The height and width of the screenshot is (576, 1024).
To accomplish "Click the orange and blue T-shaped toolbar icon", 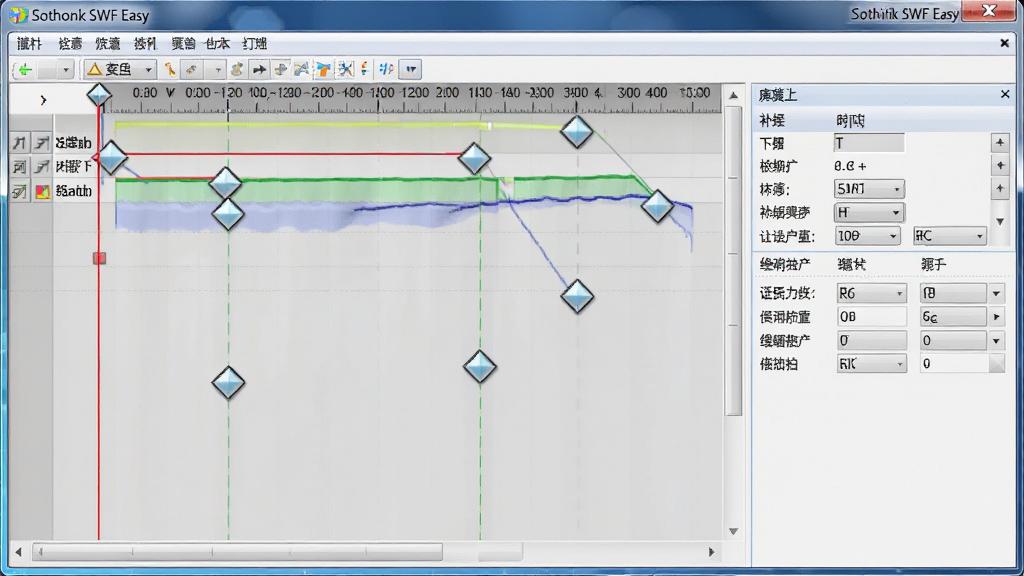I will (x=323, y=69).
